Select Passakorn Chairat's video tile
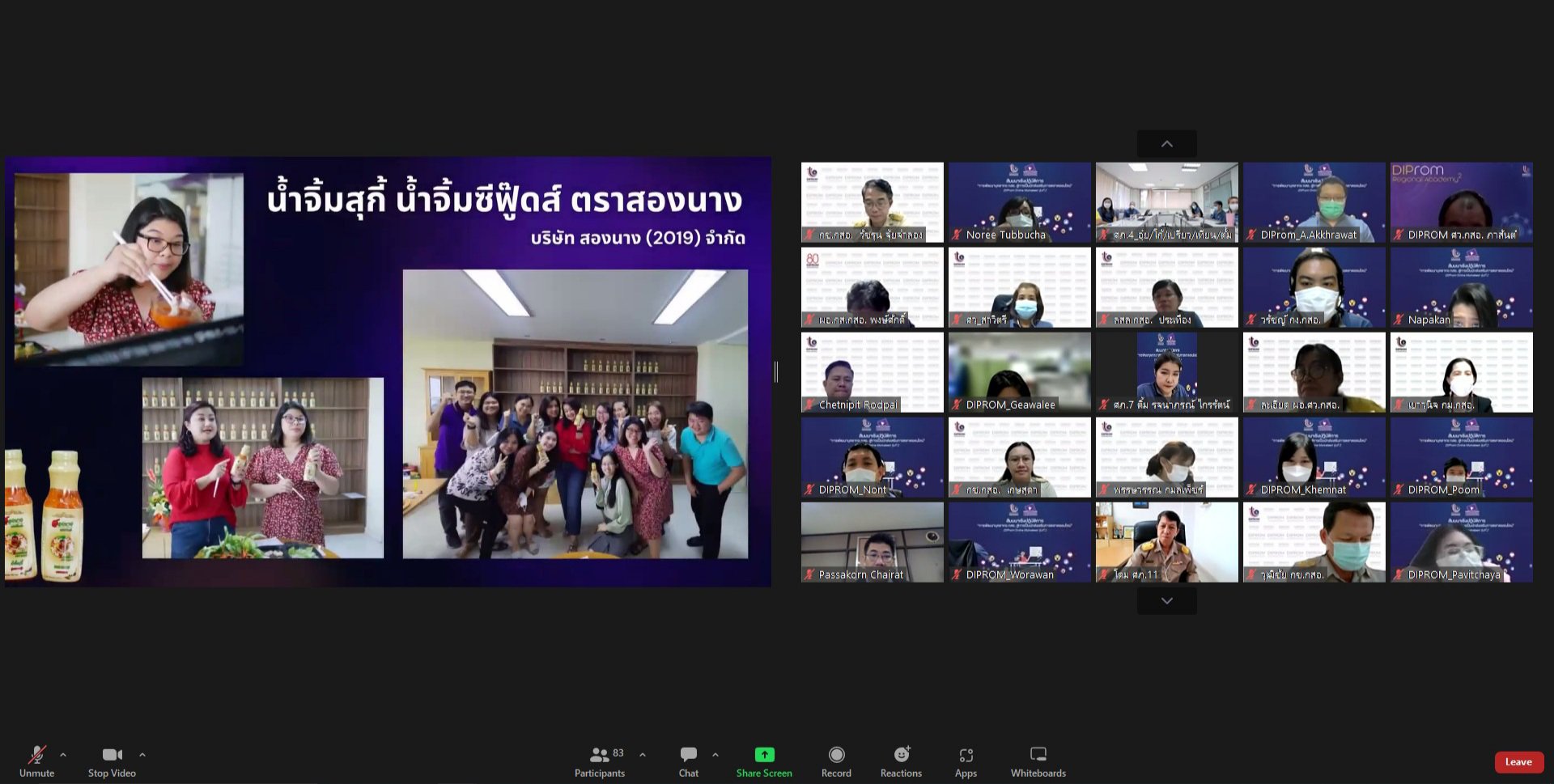Image resolution: width=1554 pixels, height=784 pixels. click(x=873, y=542)
